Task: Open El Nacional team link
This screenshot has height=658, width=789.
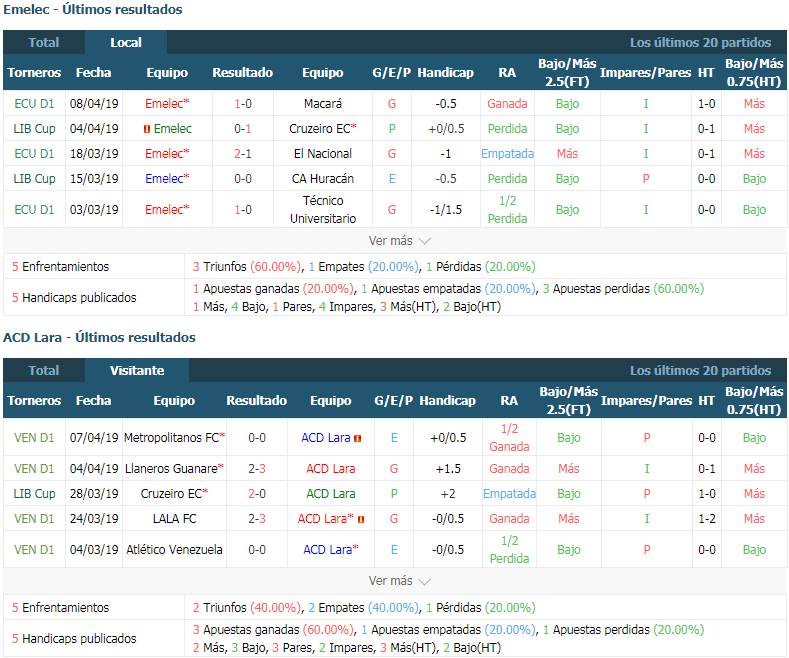Action: pyautogui.click(x=323, y=153)
